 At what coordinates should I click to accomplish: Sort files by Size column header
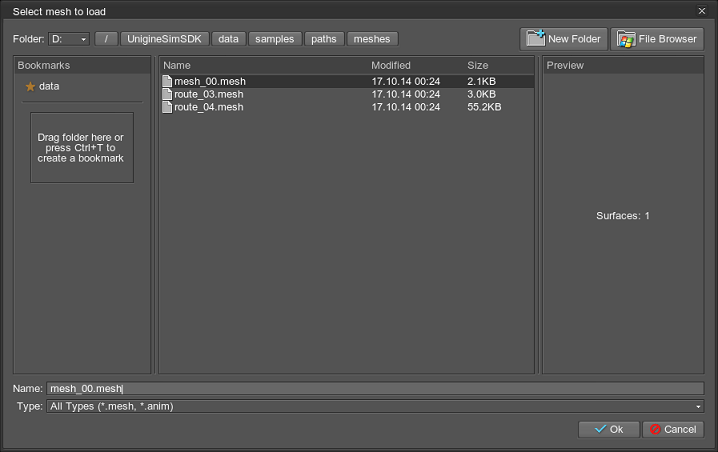coord(497,65)
